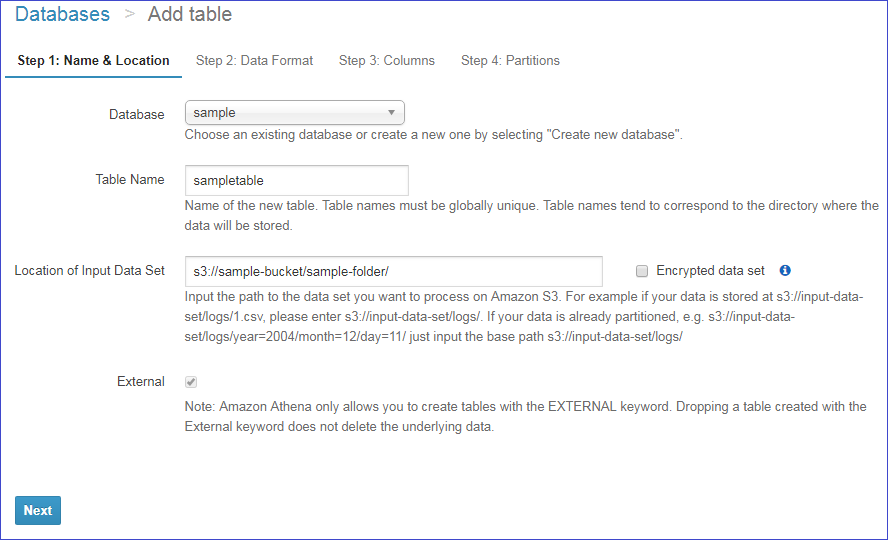This screenshot has width=888, height=540.
Task: Click the arrow on the Database dropdown
Action: pos(391,113)
